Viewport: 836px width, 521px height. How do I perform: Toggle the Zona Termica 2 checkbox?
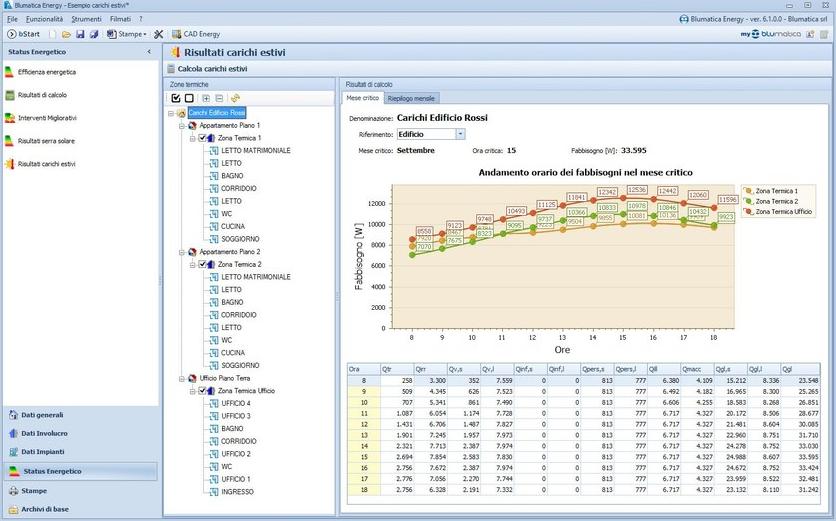203,264
